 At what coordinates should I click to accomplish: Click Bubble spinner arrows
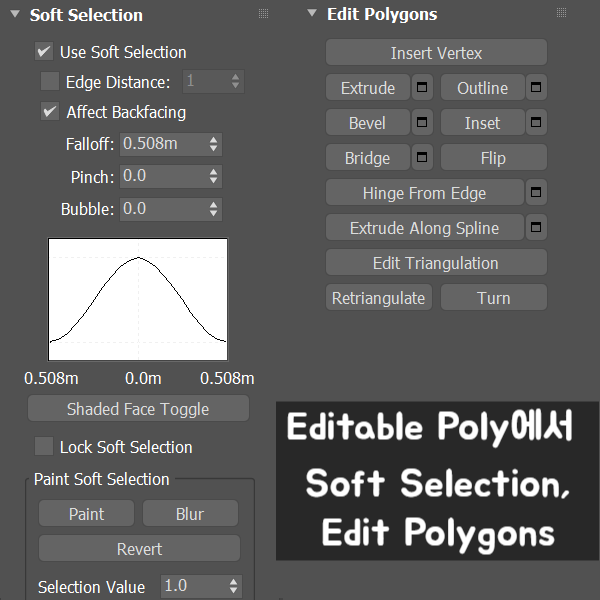(x=214, y=209)
